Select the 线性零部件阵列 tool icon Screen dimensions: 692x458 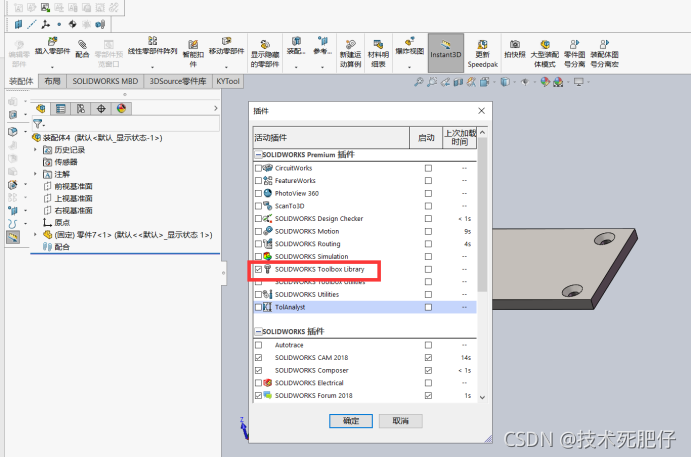pyautogui.click(x=153, y=41)
